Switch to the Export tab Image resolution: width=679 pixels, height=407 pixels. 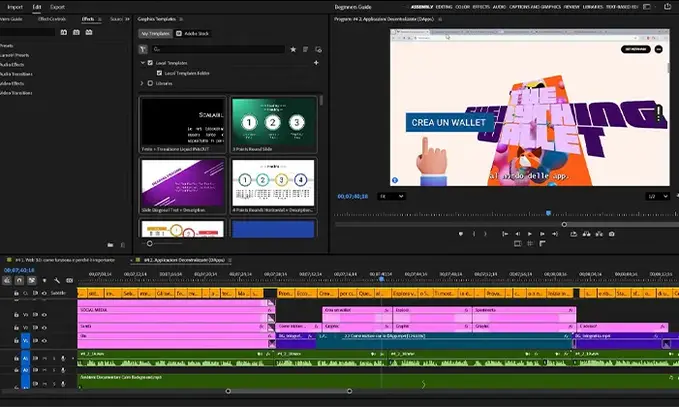[x=57, y=7]
